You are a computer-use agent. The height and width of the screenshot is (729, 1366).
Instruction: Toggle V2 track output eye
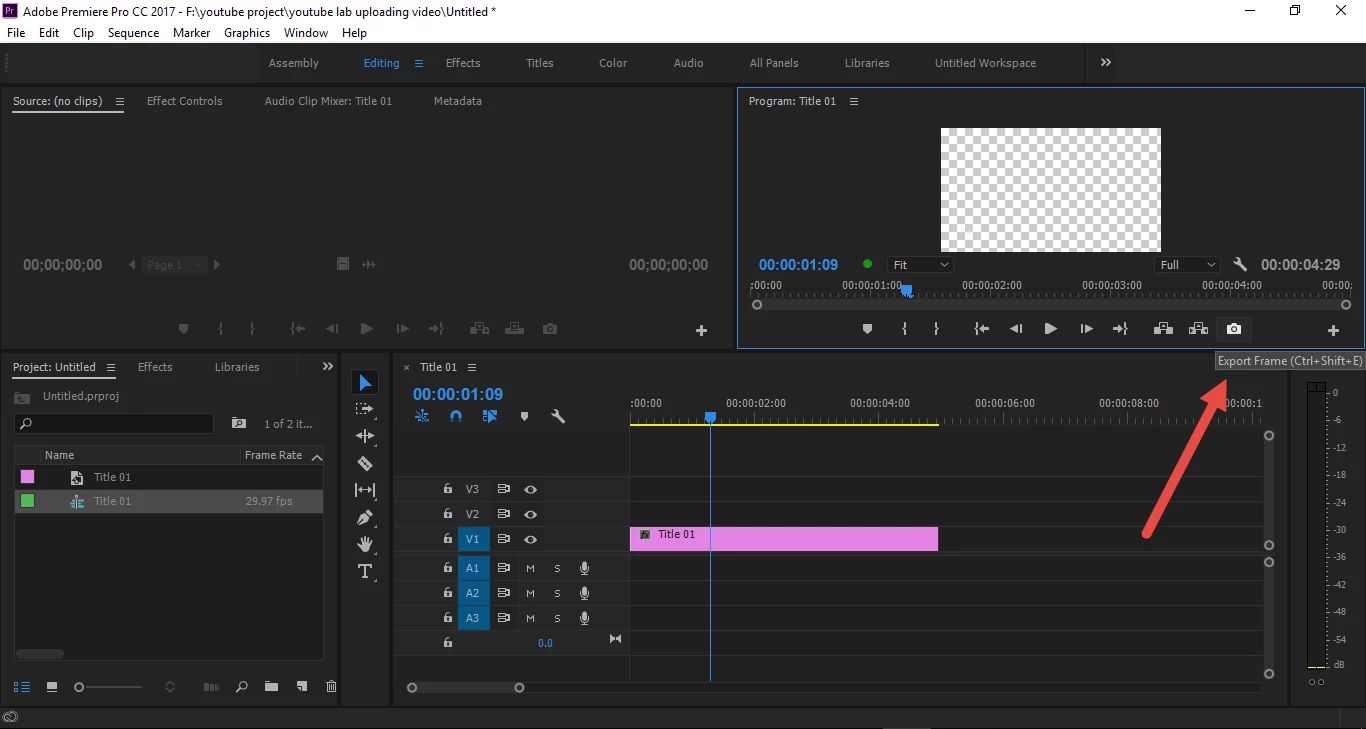coord(531,514)
